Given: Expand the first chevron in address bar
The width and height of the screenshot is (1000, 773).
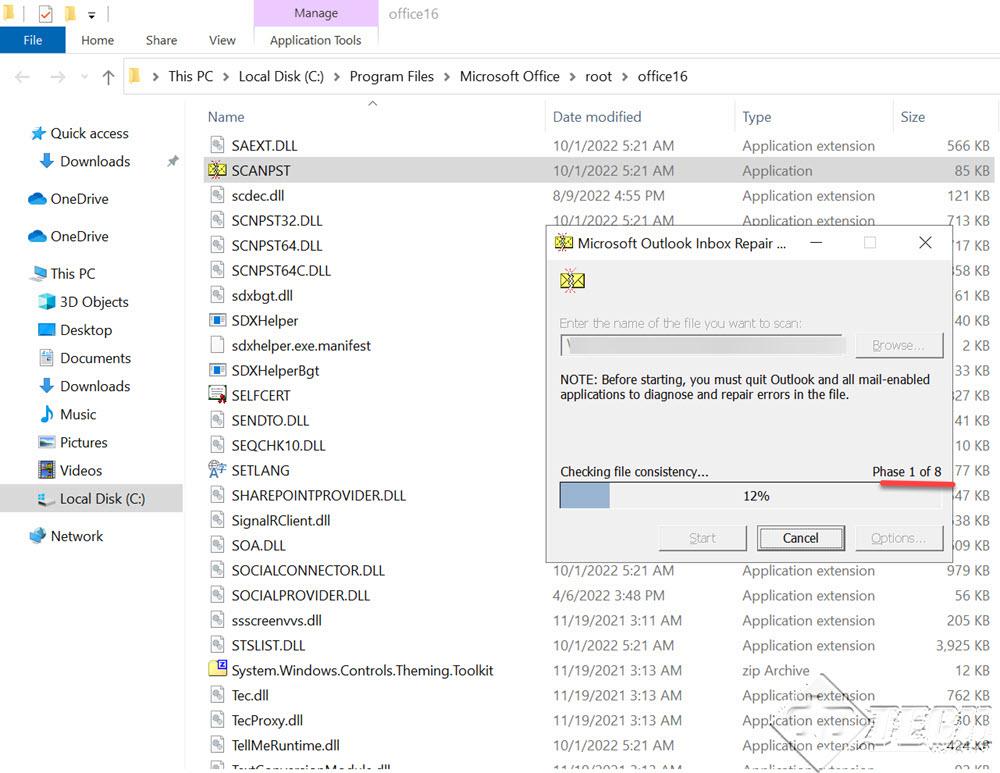Looking at the screenshot, I should pos(156,77).
